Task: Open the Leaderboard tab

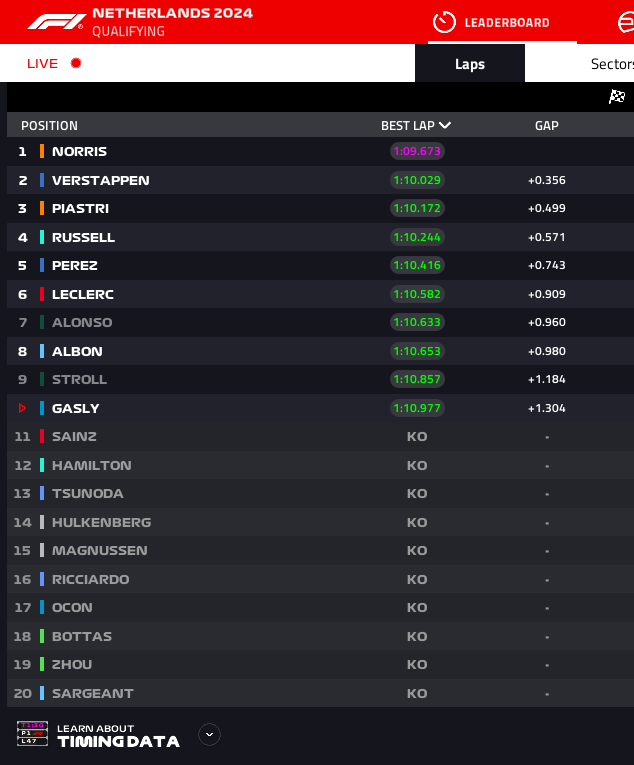Action: [x=506, y=22]
